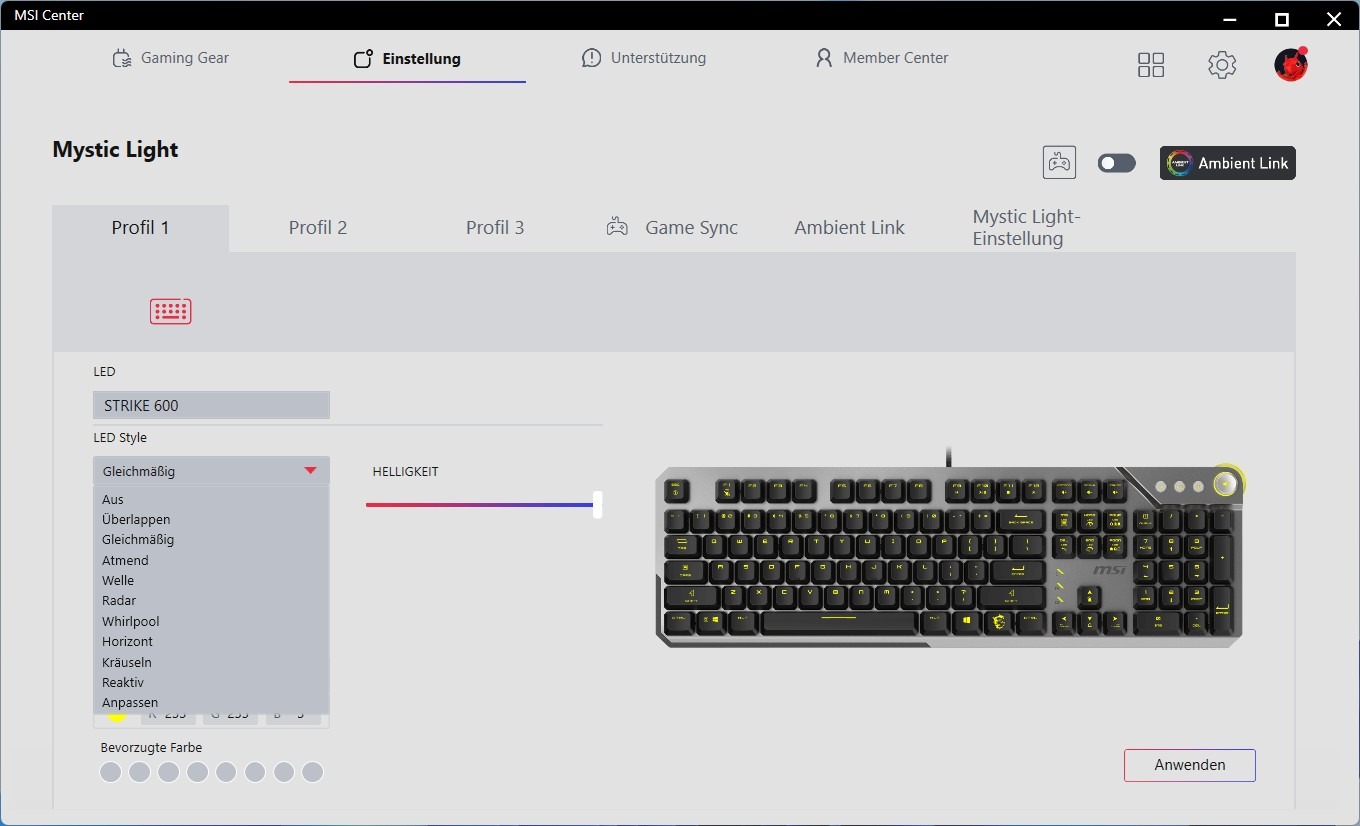Choose the Horizont LED style

211,641
